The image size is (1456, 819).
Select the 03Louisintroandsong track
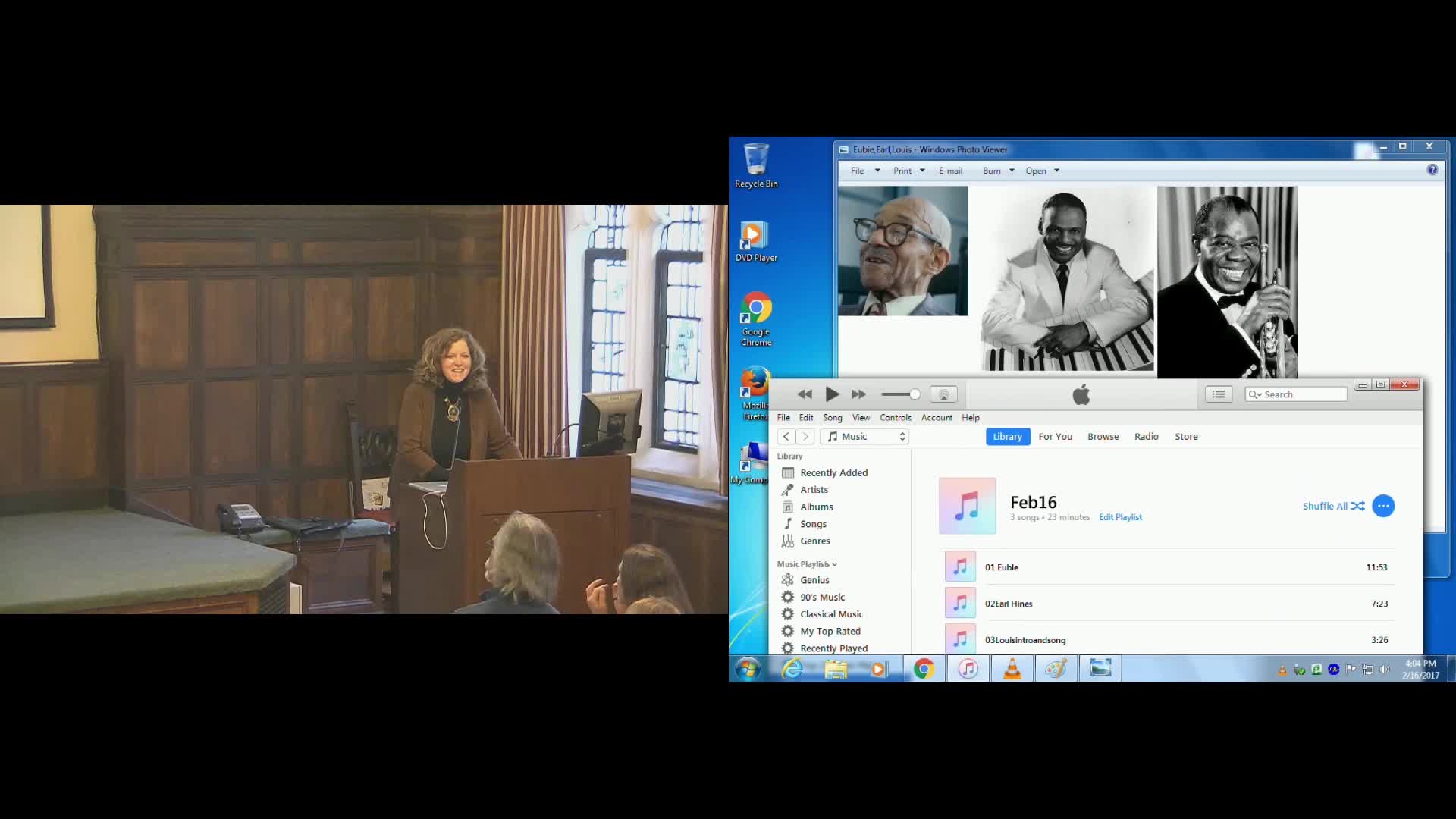[x=1169, y=639]
